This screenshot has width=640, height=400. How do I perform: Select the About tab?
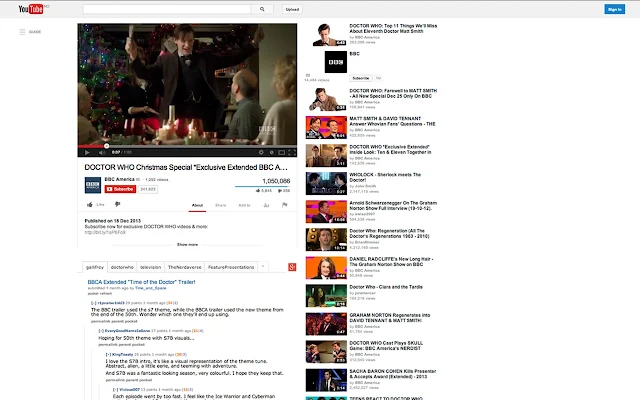198,205
